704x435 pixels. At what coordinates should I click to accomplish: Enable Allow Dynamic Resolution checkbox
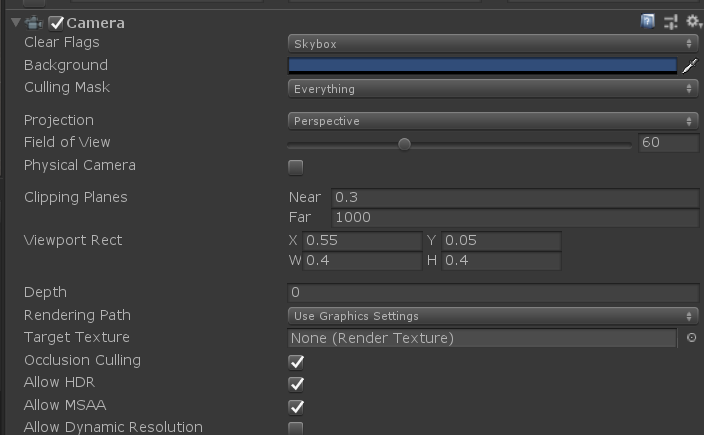295,428
